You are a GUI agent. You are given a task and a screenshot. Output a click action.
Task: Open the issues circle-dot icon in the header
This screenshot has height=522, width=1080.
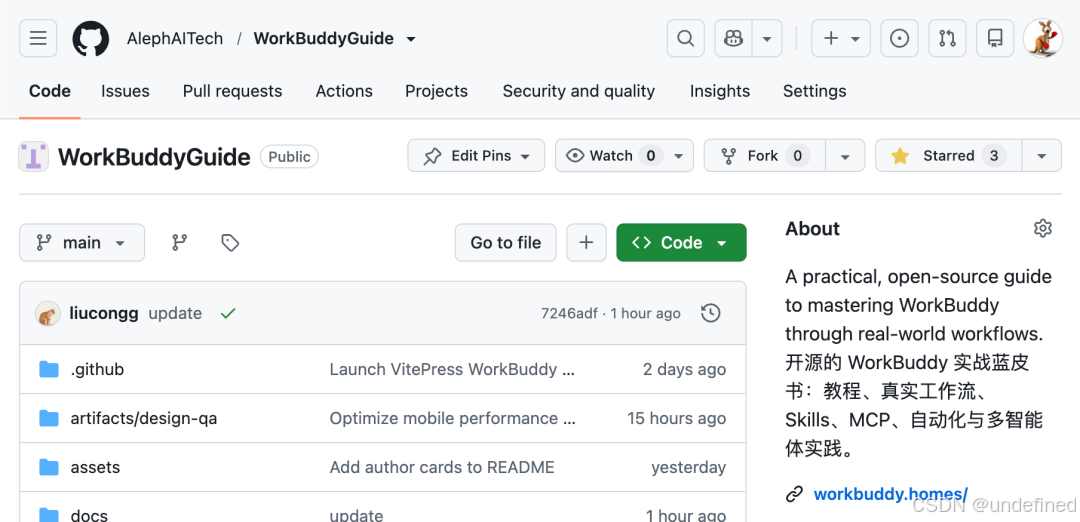[900, 38]
